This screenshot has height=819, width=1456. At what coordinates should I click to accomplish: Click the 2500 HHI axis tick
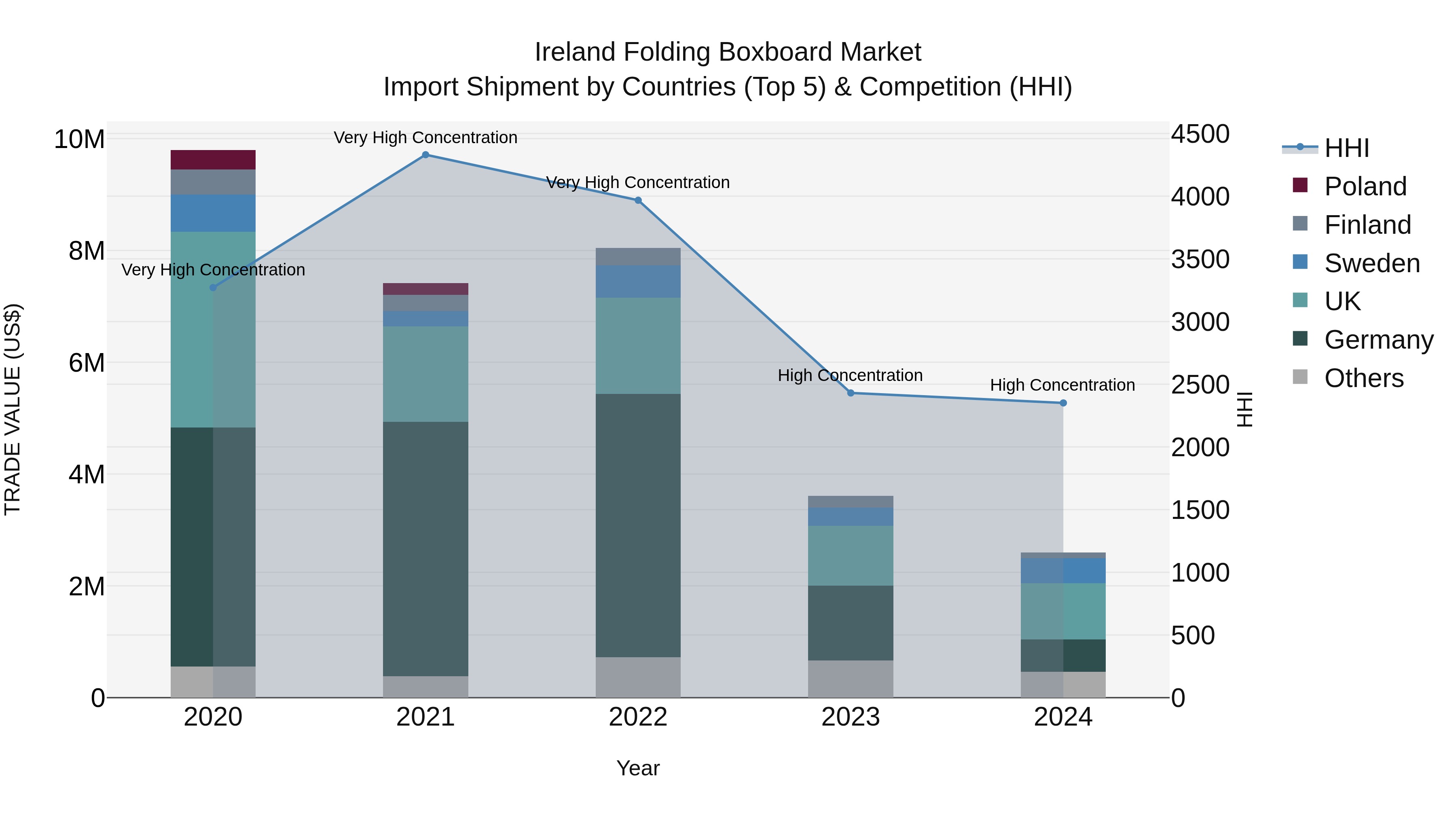[x=1200, y=385]
